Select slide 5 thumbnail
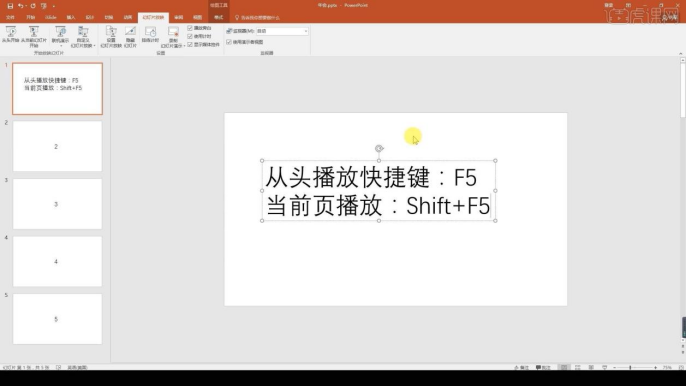Image resolution: width=686 pixels, height=386 pixels. 57,319
